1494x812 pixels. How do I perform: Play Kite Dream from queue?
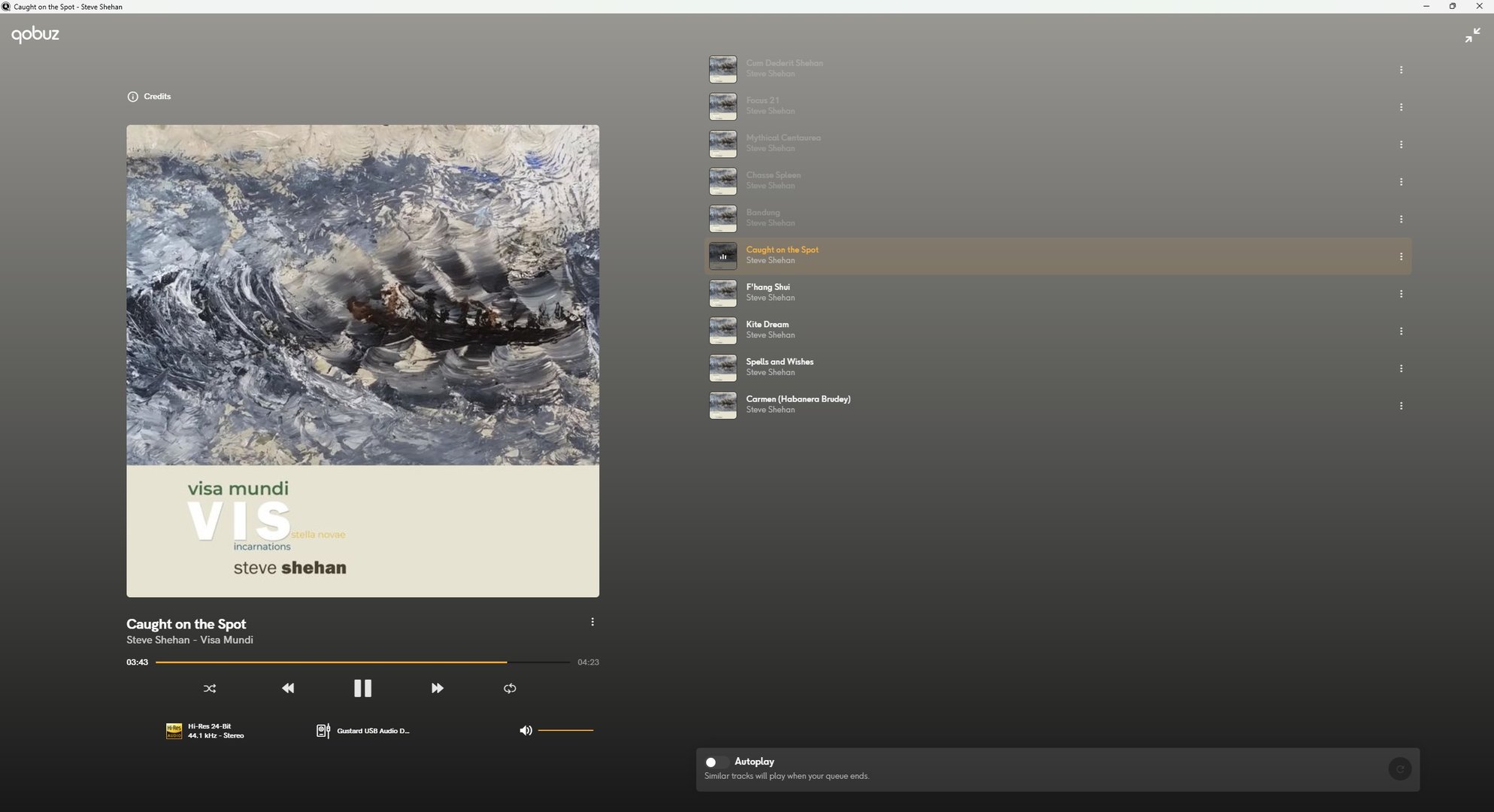click(x=1057, y=331)
